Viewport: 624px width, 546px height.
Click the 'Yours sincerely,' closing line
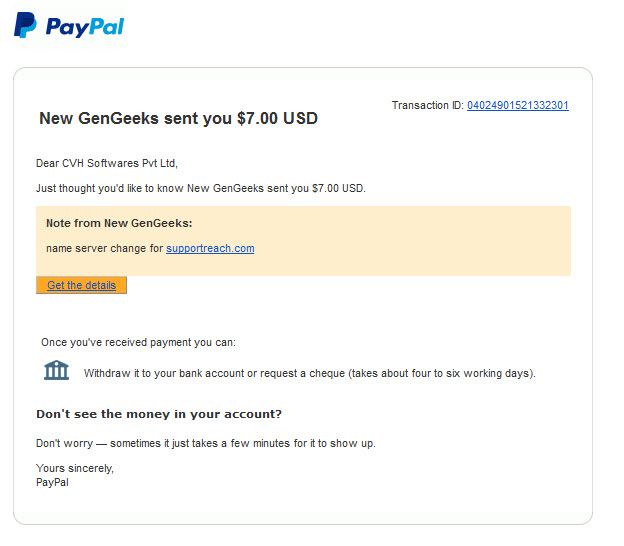[75, 468]
